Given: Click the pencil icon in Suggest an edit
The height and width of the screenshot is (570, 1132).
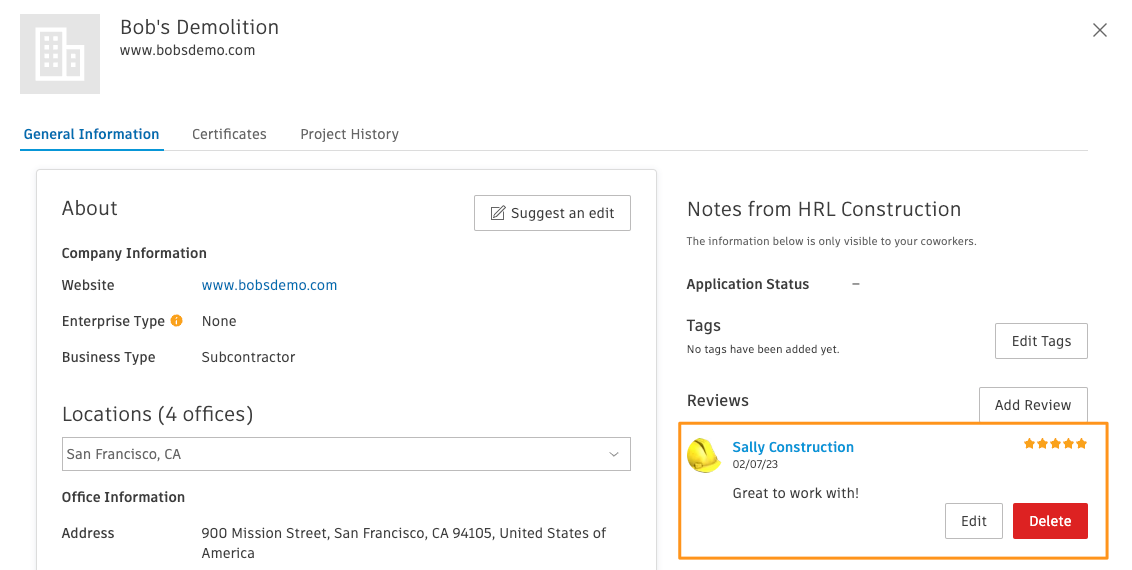Looking at the screenshot, I should point(497,213).
